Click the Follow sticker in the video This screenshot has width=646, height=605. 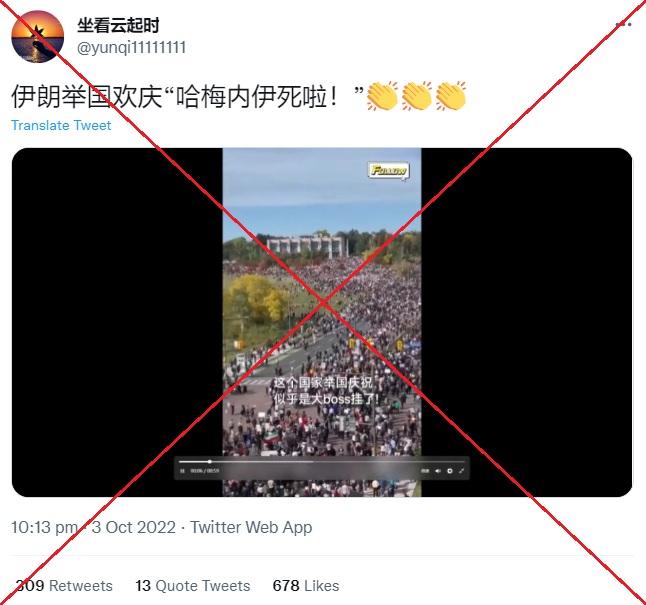[x=388, y=171]
